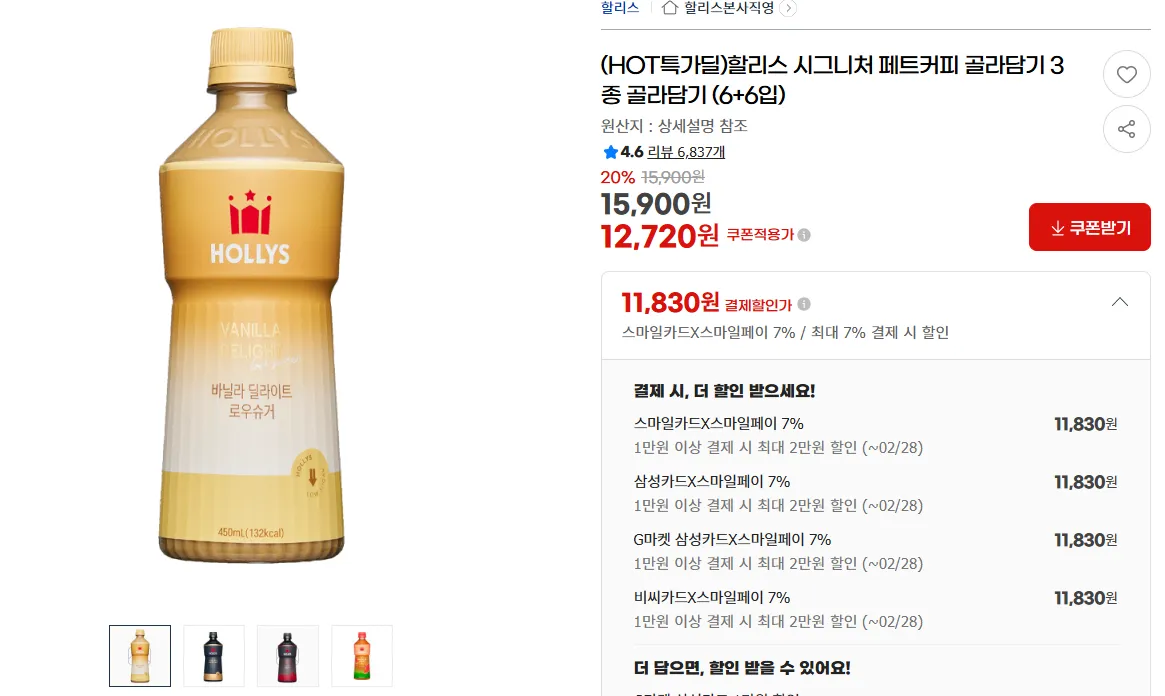Select the orange and green bottle thumbnail
The height and width of the screenshot is (696, 1165).
(362, 656)
